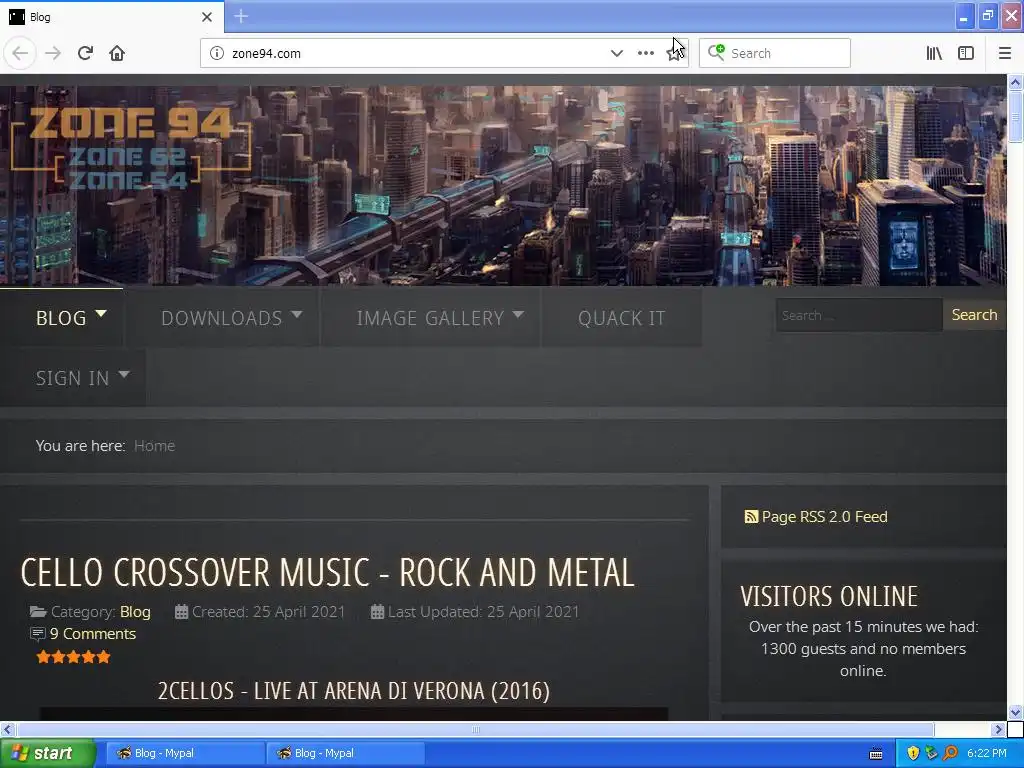1024x768 pixels.
Task: Click the RSS feed icon
Action: coord(751,517)
